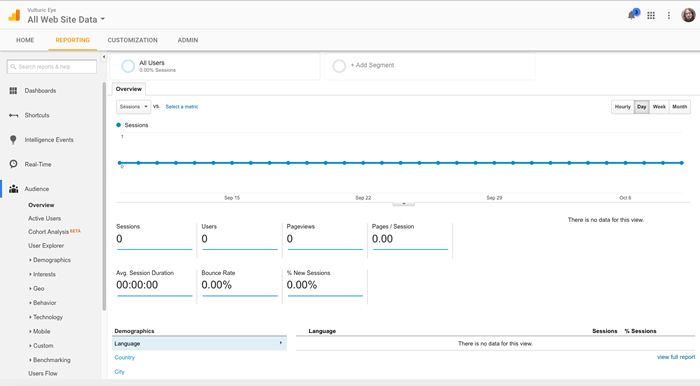Click the All Users segment circle
This screenshot has width=700, height=386.
pos(128,66)
